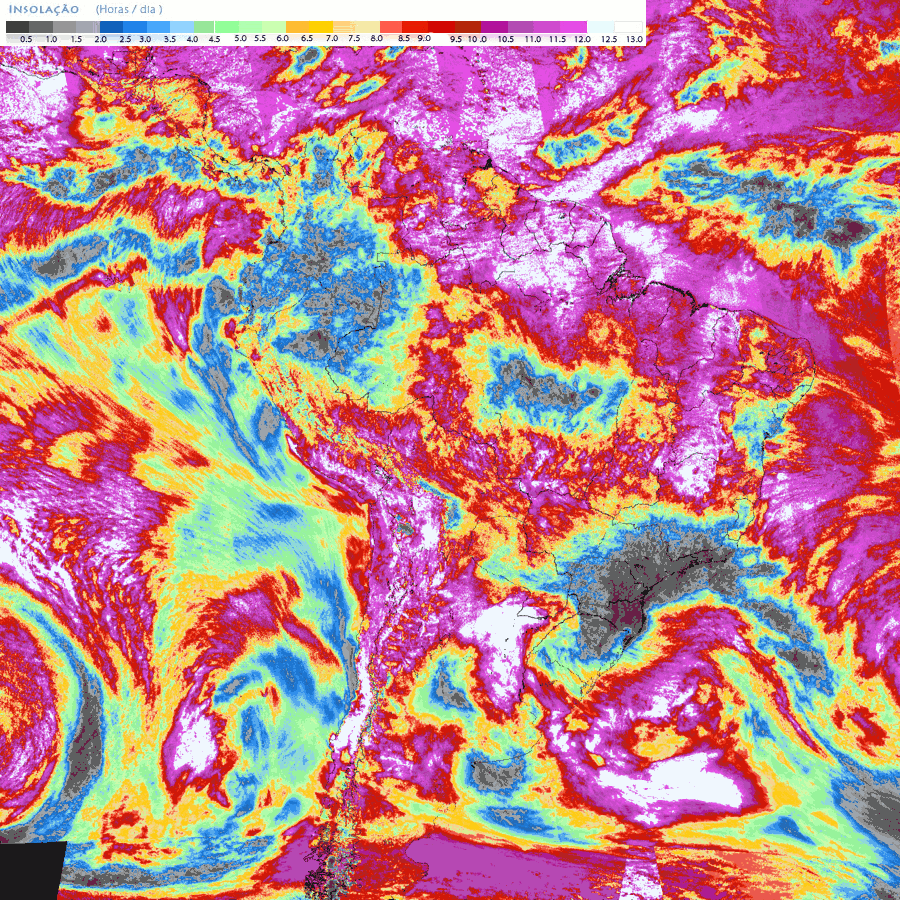Image resolution: width=900 pixels, height=900 pixels.
Task: Click the '7.5' legend value
Action: coord(354,38)
